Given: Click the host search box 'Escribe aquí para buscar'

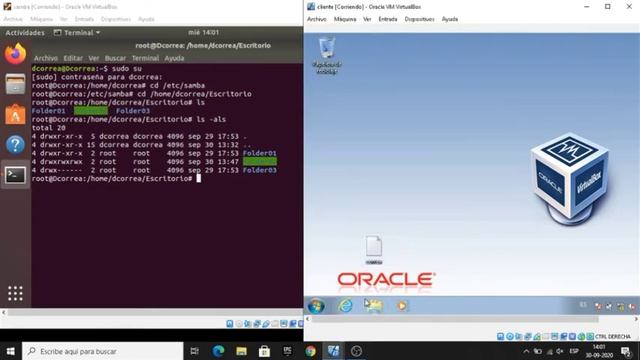Looking at the screenshot, I should tap(102, 351).
